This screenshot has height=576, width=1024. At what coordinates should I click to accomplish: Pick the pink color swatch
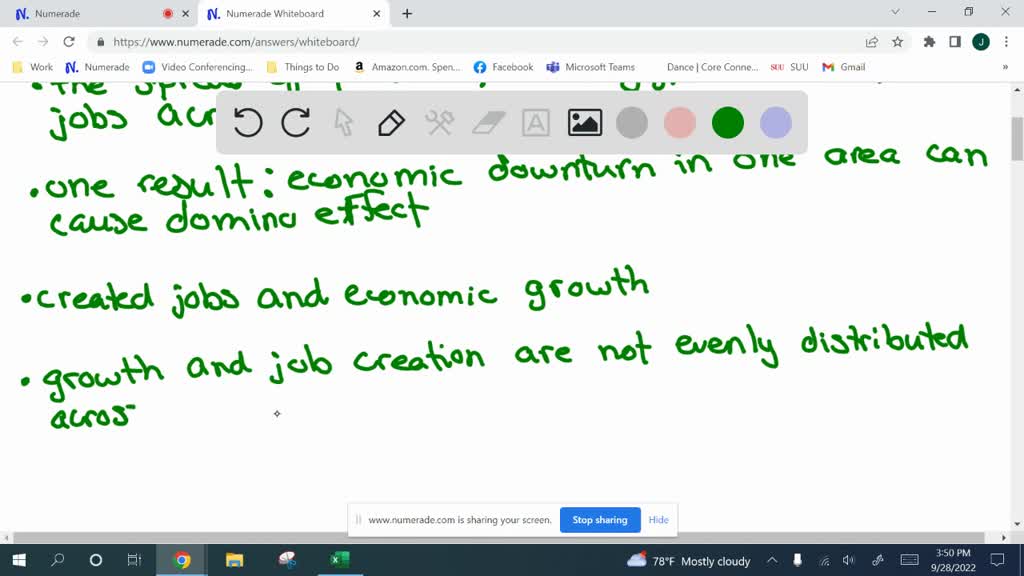pos(680,123)
